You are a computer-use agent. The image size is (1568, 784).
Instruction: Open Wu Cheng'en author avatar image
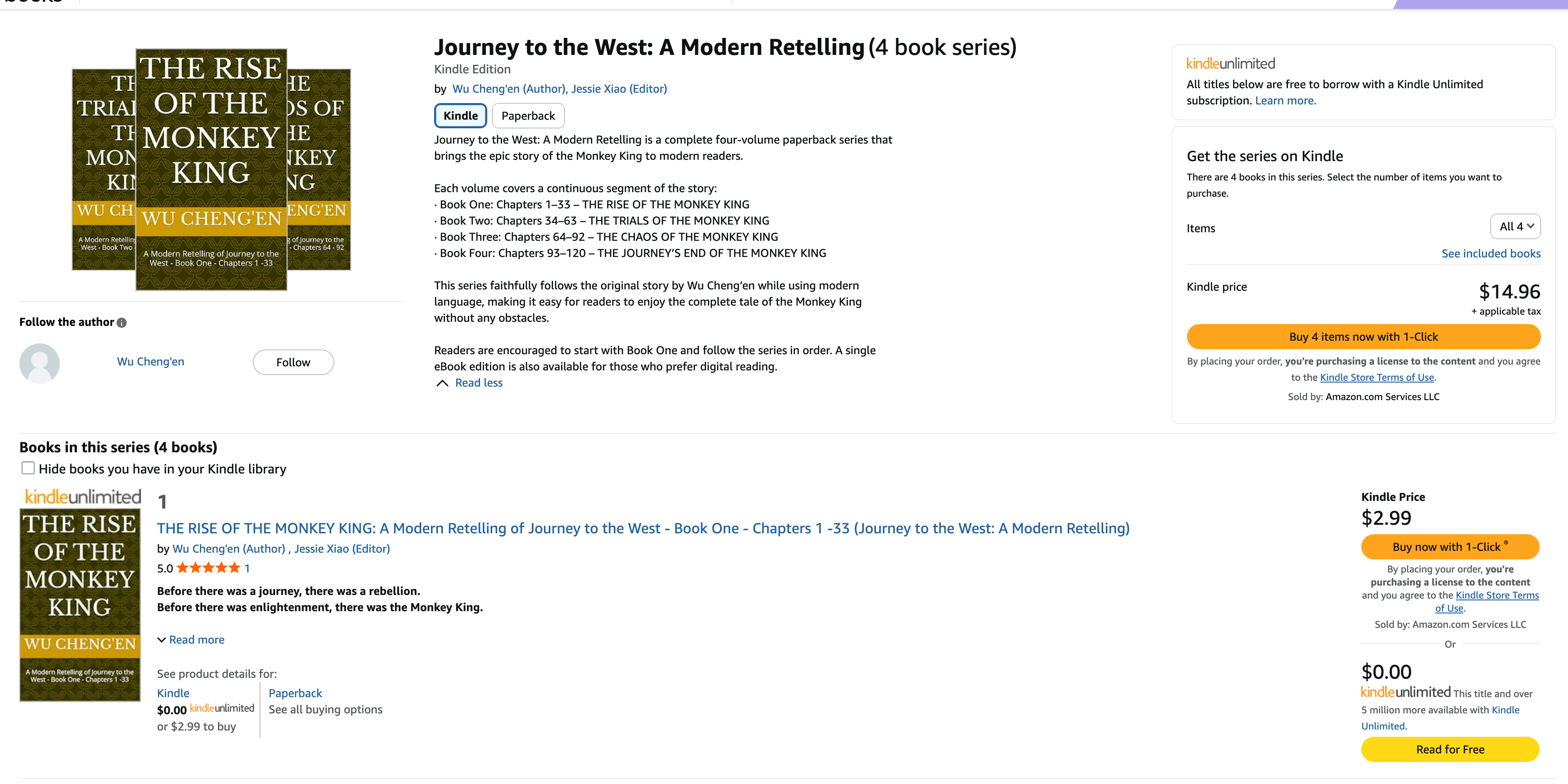pyautogui.click(x=40, y=363)
